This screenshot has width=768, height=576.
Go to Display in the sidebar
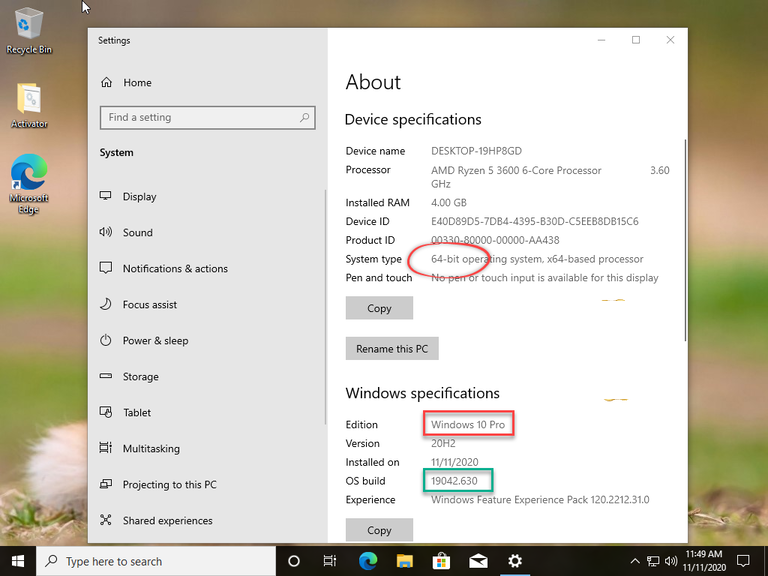[140, 196]
